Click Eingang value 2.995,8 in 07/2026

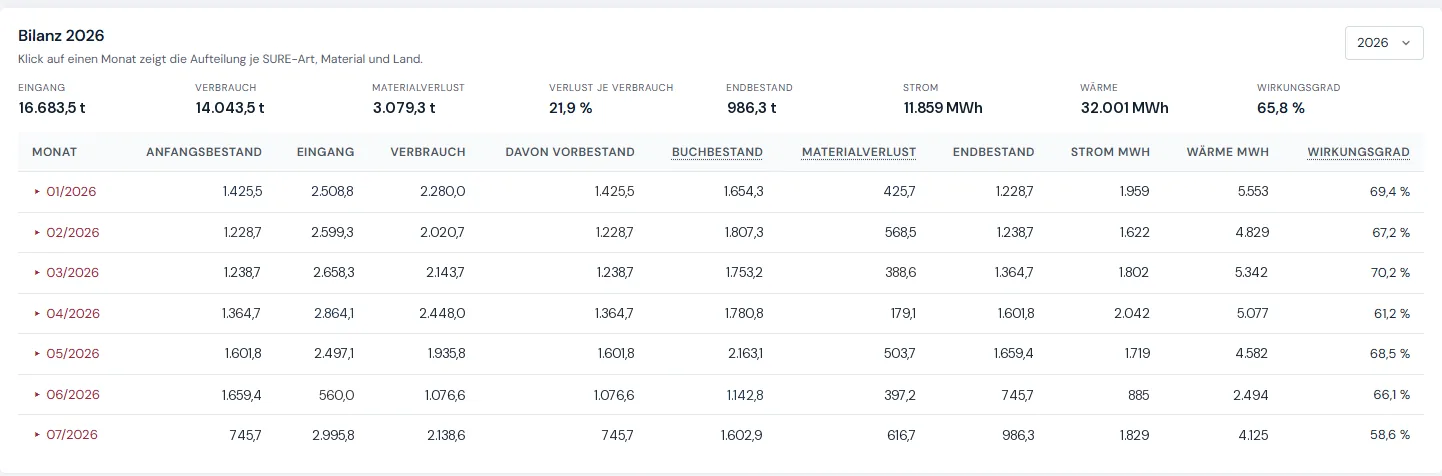coord(333,435)
